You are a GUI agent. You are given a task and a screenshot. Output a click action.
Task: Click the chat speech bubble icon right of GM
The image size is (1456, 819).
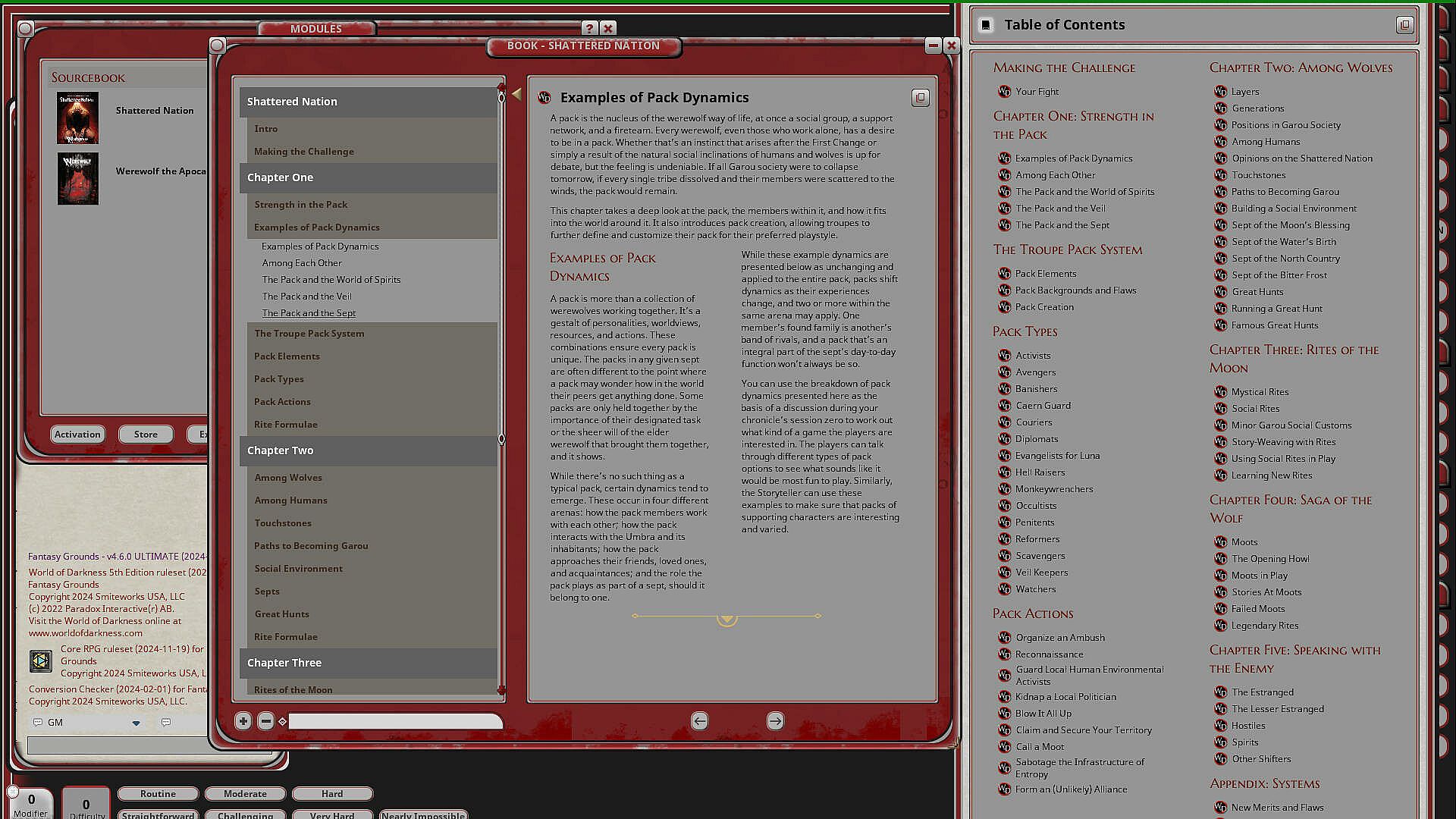tap(166, 723)
